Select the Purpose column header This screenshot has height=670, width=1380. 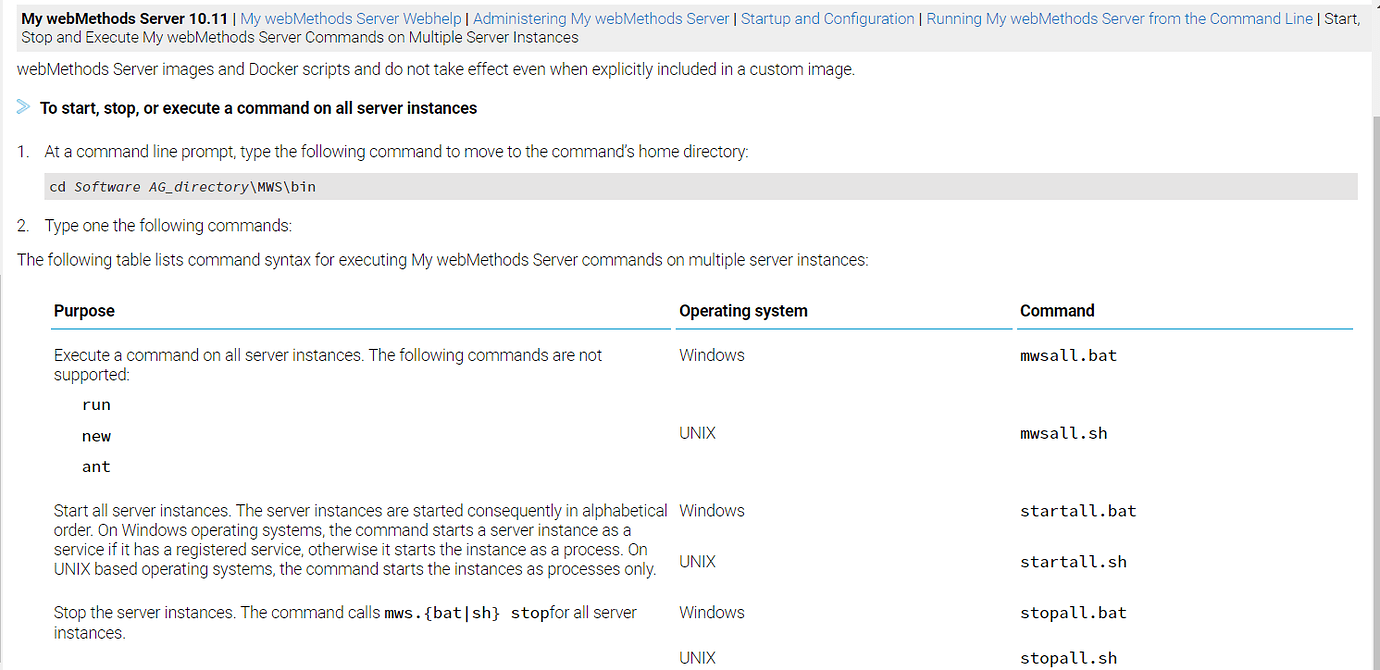[x=84, y=311]
